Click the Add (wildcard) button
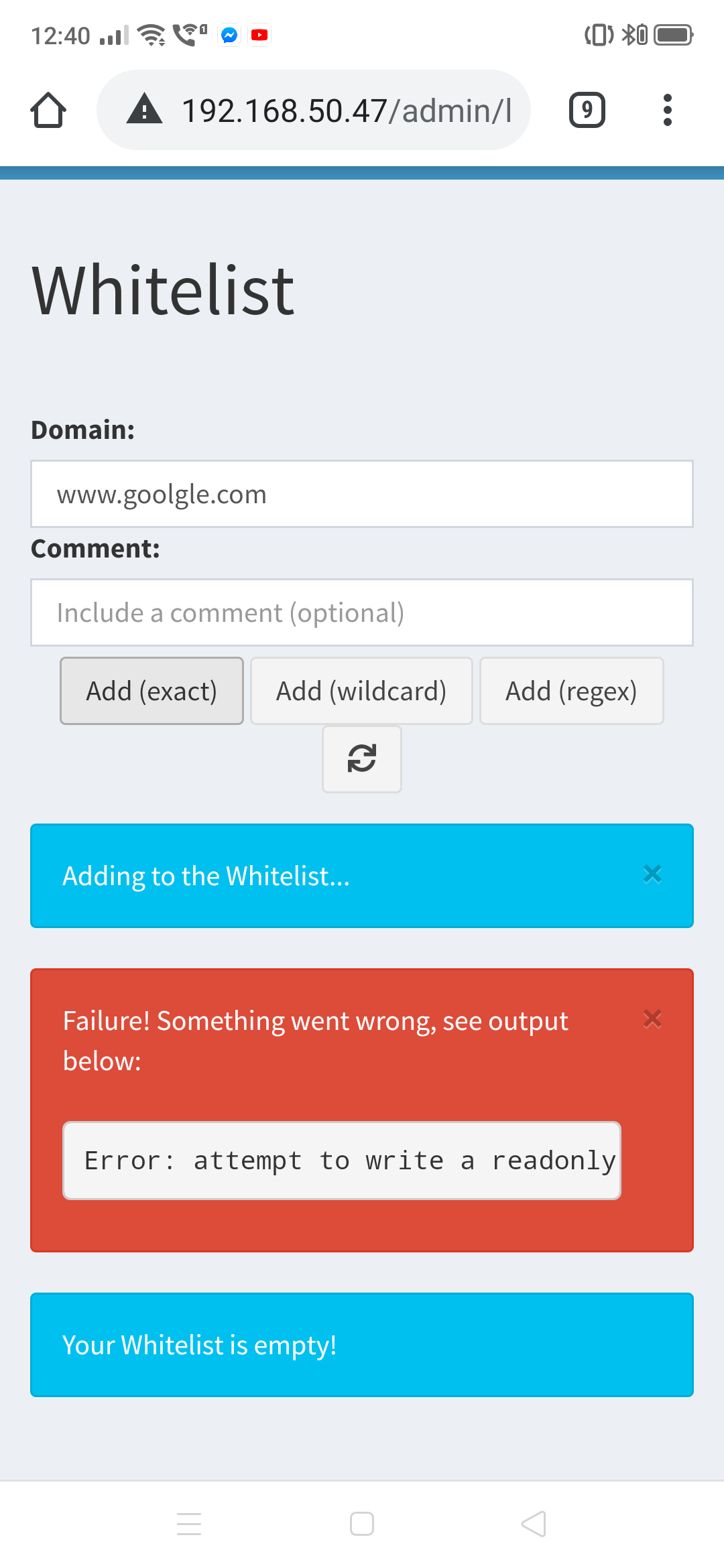This screenshot has width=724, height=1568. click(361, 691)
